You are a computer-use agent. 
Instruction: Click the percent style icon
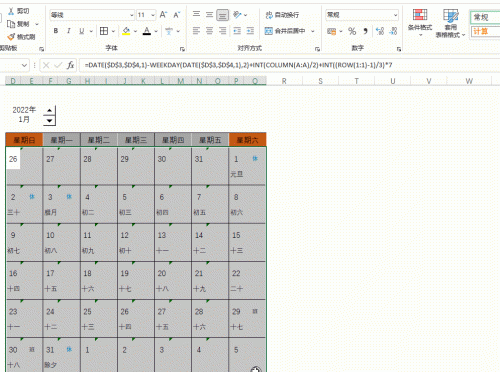click(x=352, y=31)
